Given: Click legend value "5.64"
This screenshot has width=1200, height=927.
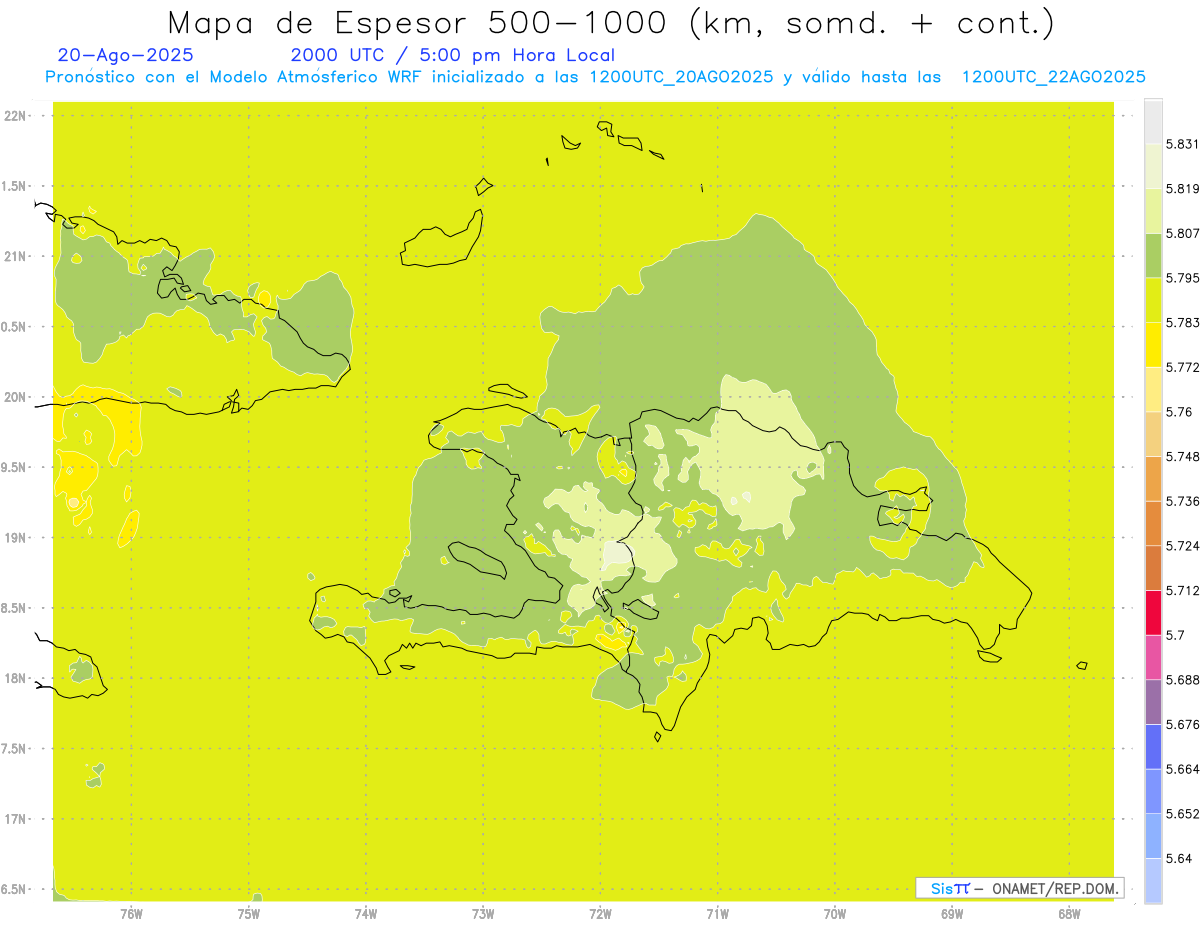Looking at the screenshot, I should click(x=1180, y=858).
